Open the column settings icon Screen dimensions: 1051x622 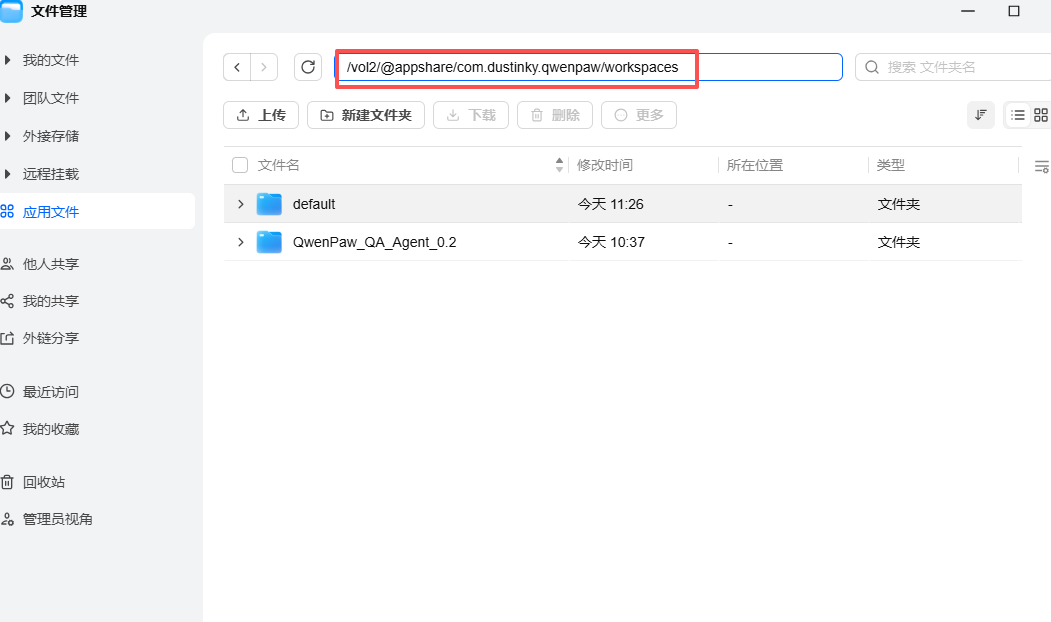1041,166
